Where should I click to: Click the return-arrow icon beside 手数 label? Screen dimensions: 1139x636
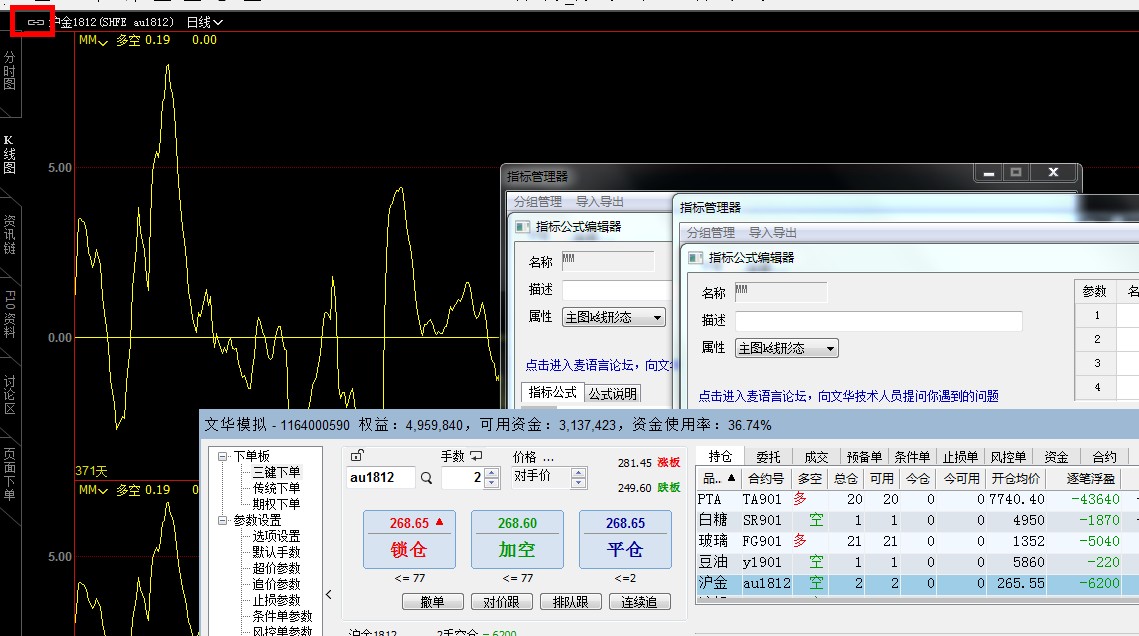coord(476,456)
